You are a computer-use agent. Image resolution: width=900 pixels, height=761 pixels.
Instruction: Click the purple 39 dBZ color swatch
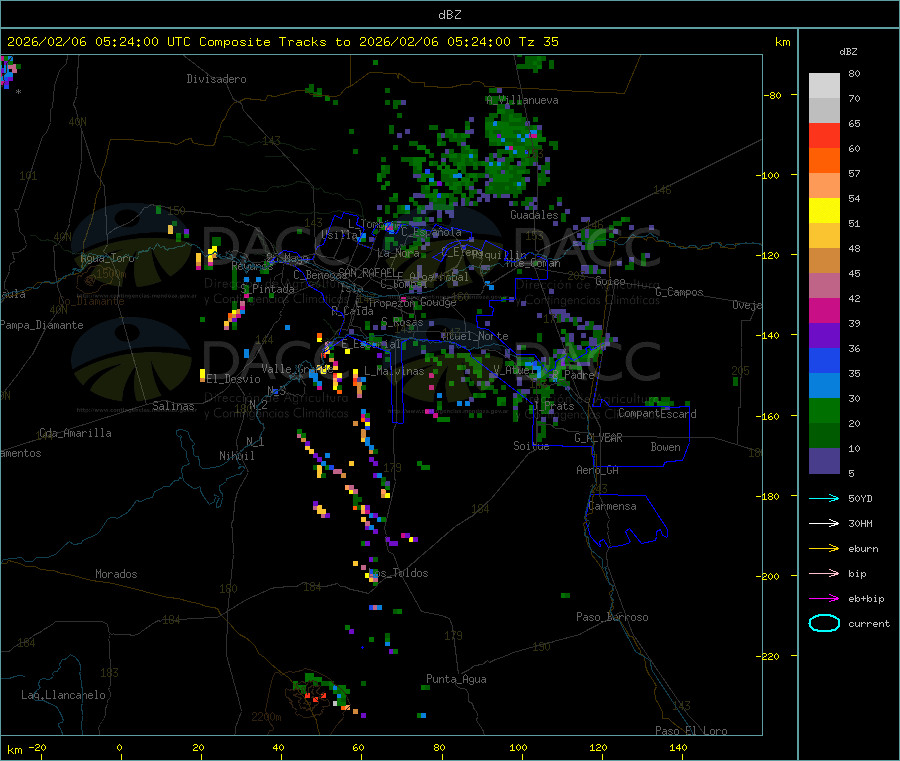[824, 335]
